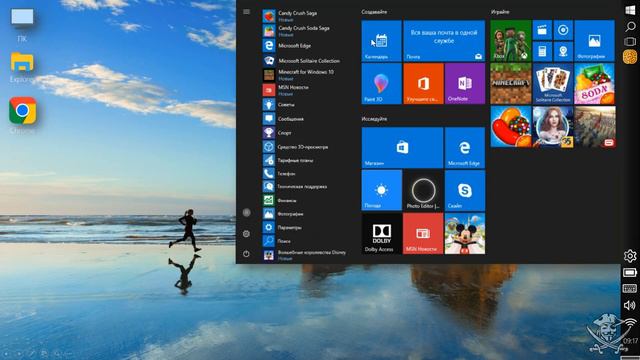The height and width of the screenshot is (360, 640).
Task: Open the Candy Crush Soda tile
Action: click(594, 84)
